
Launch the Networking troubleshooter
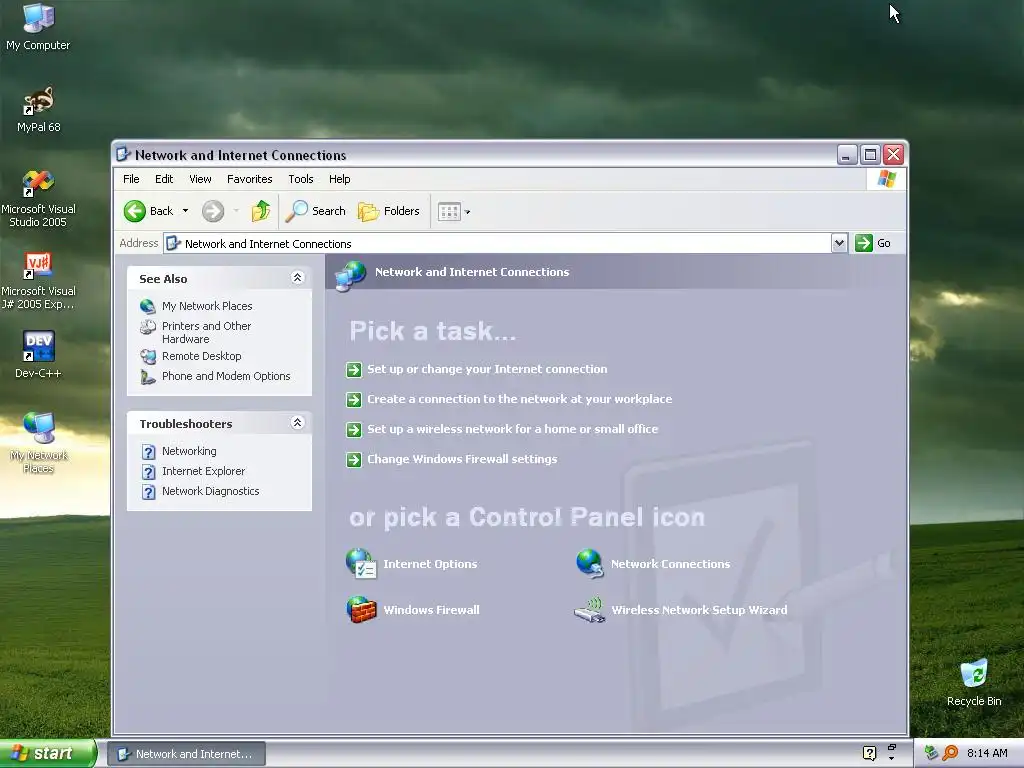click(189, 451)
